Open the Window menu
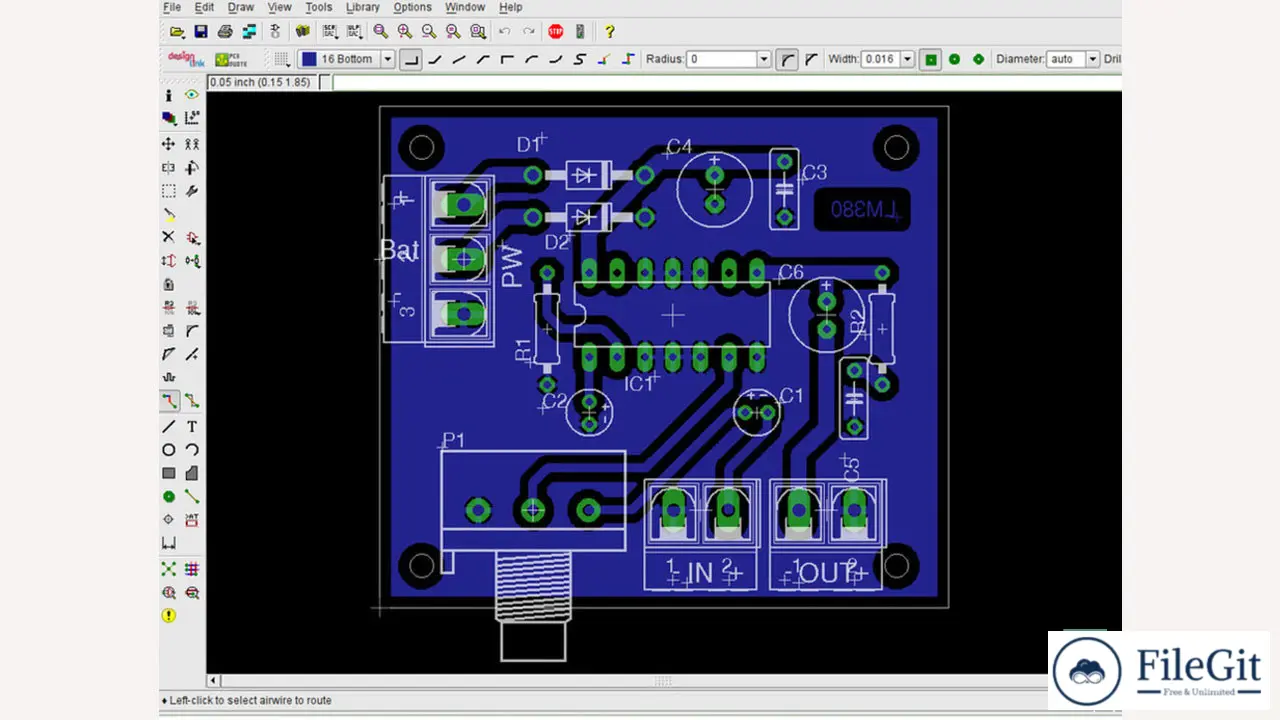1280x720 pixels. click(465, 7)
